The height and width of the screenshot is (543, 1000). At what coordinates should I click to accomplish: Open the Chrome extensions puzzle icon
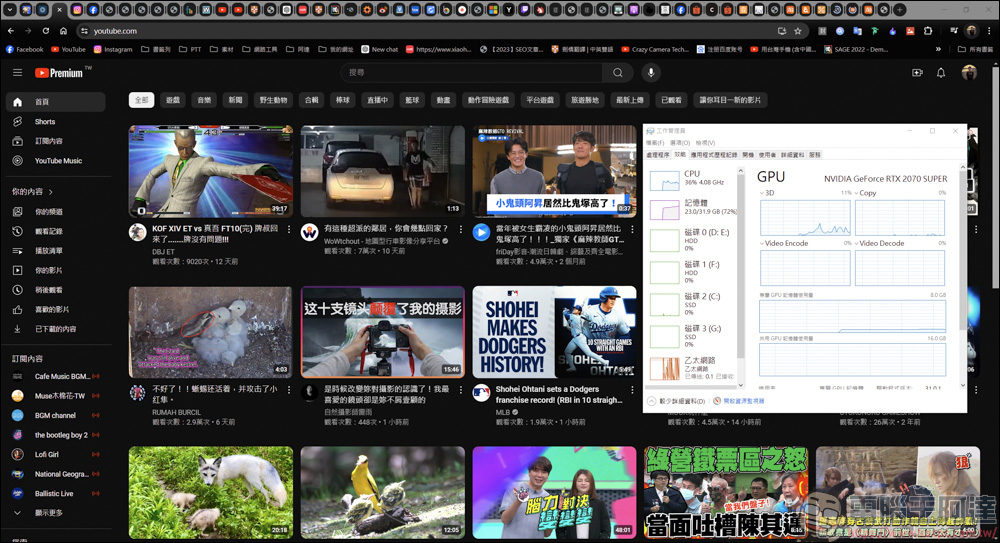[928, 31]
